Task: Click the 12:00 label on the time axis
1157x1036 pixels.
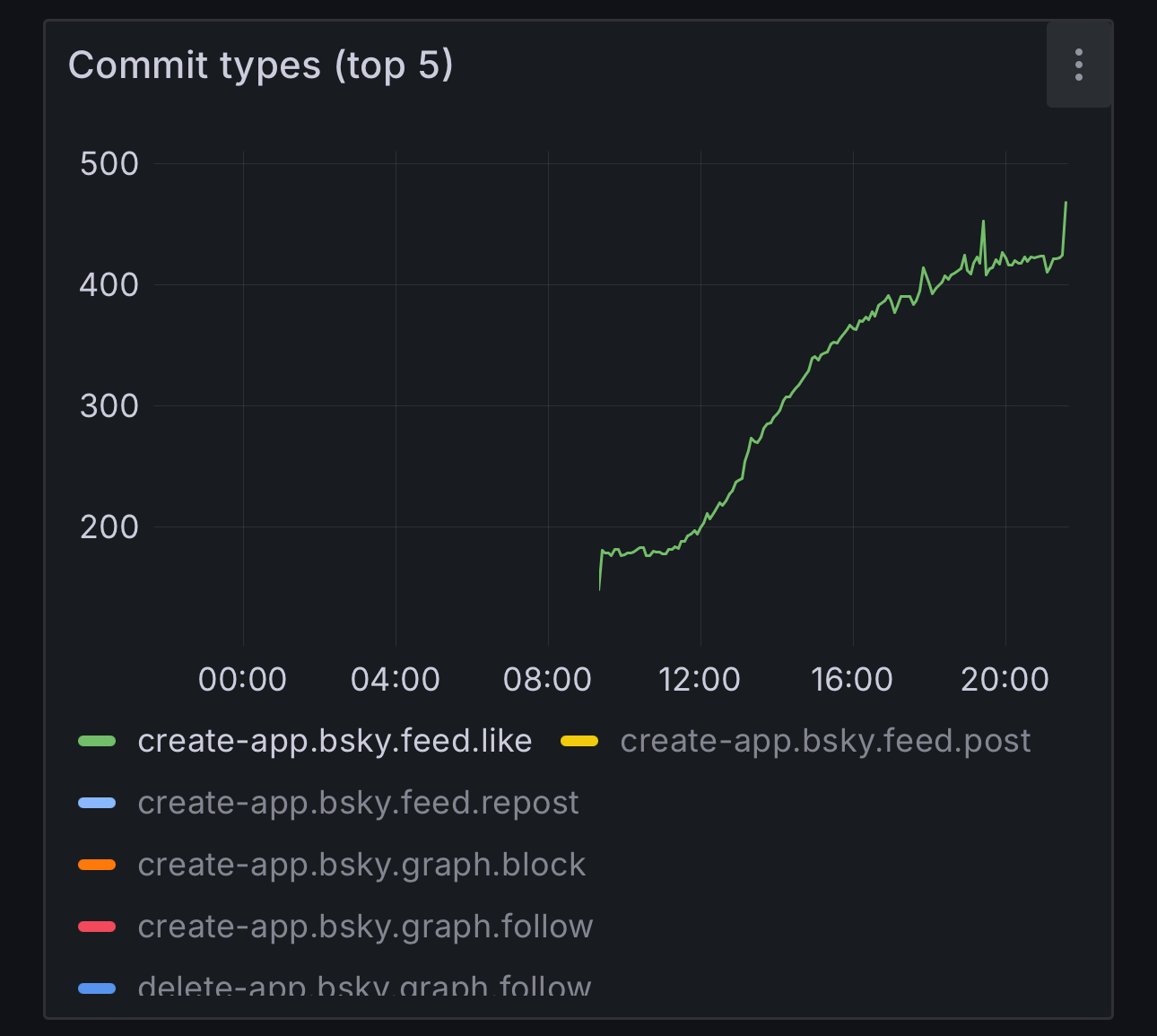Action: point(700,679)
